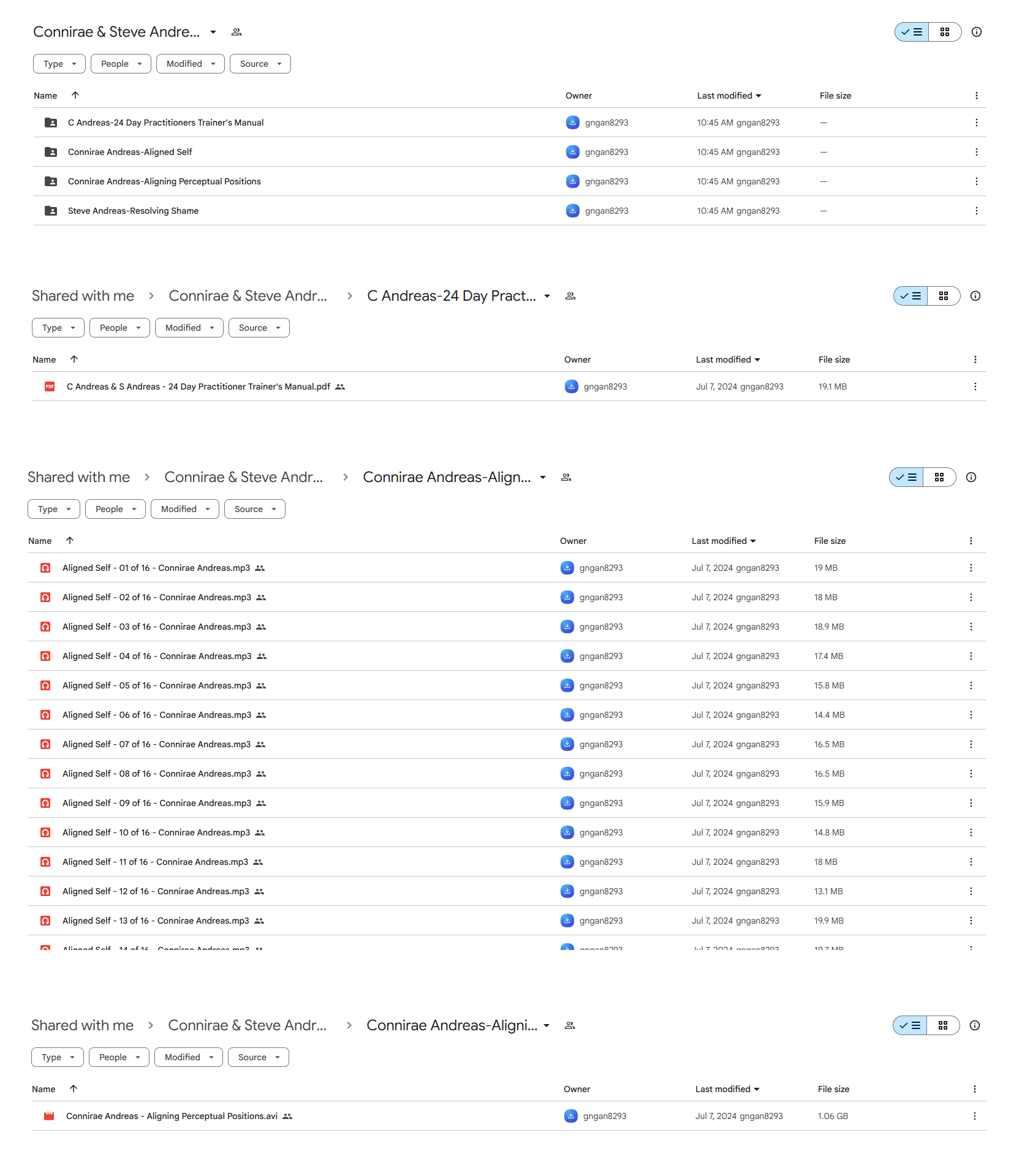This screenshot has width=1022, height=1176.
Task: Click shared icon next to Connirae Andreas-Align title
Action: click(566, 477)
